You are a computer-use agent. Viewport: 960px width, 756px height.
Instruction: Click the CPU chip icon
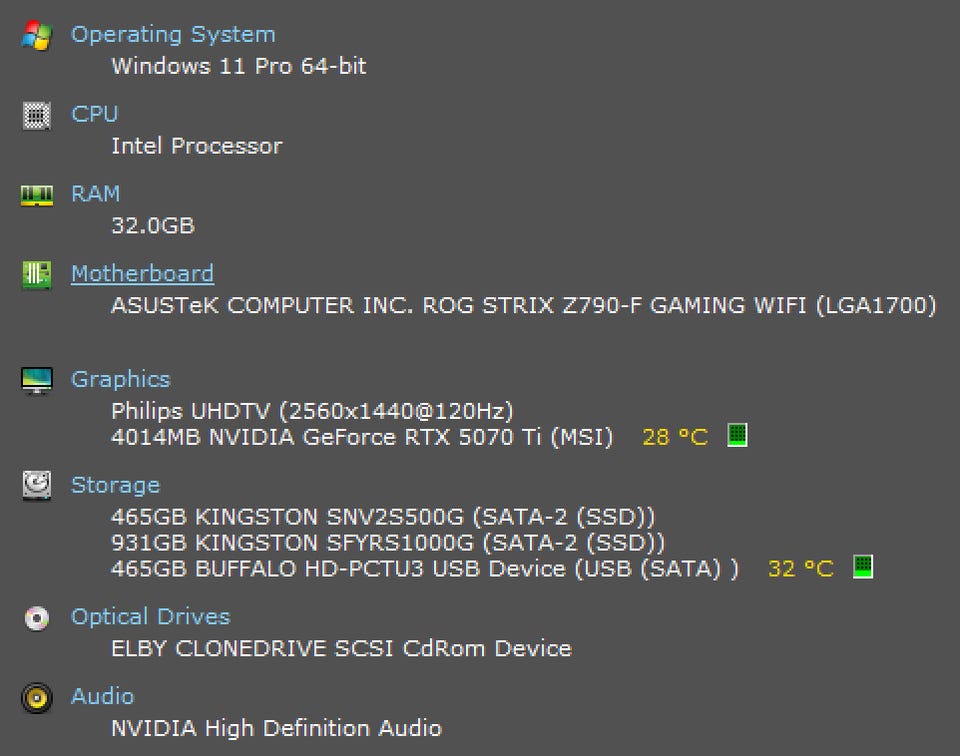(36, 115)
